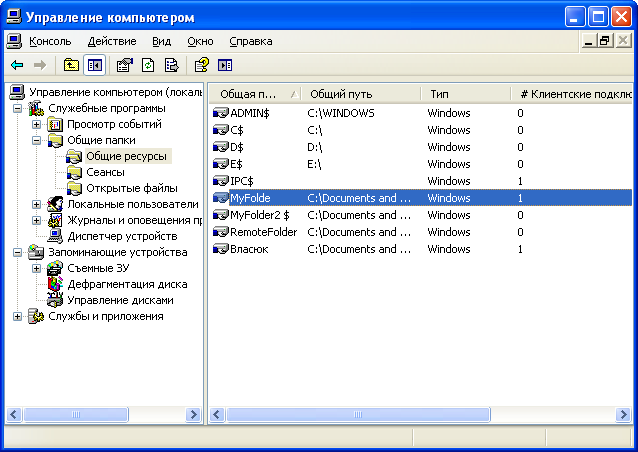638x452 pixels.
Task: Collapse the Запоминающие устройства node
Action: [x=17, y=252]
